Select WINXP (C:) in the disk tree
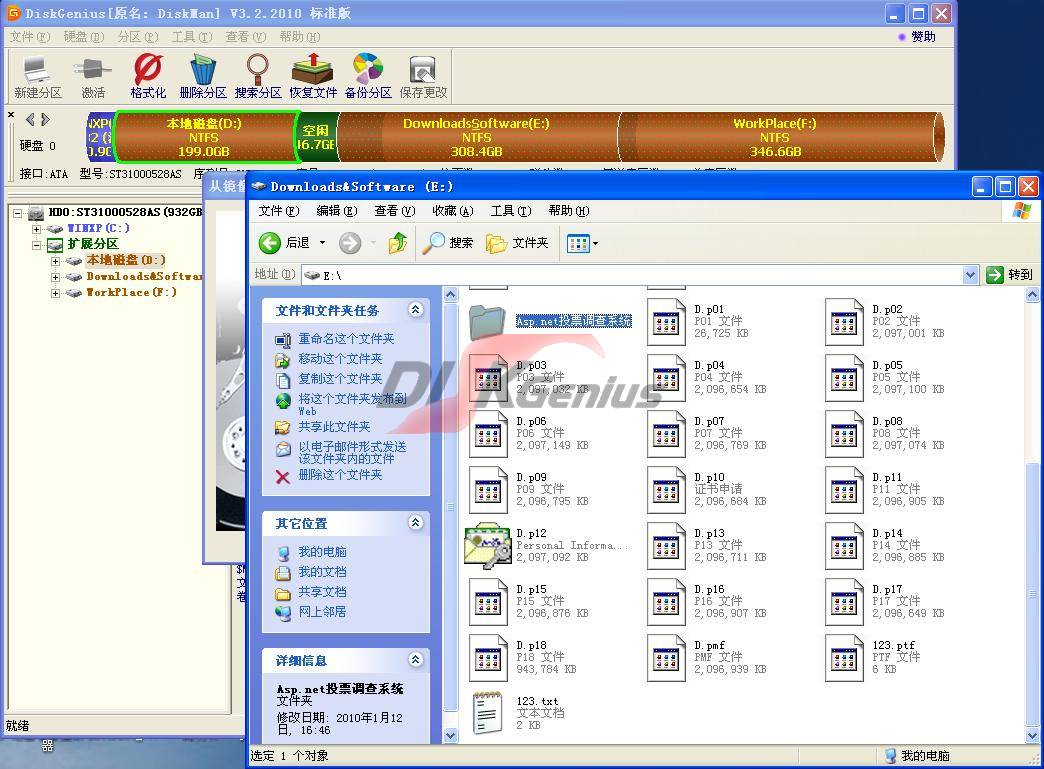Viewport: 1044px width, 769px height. [x=98, y=228]
